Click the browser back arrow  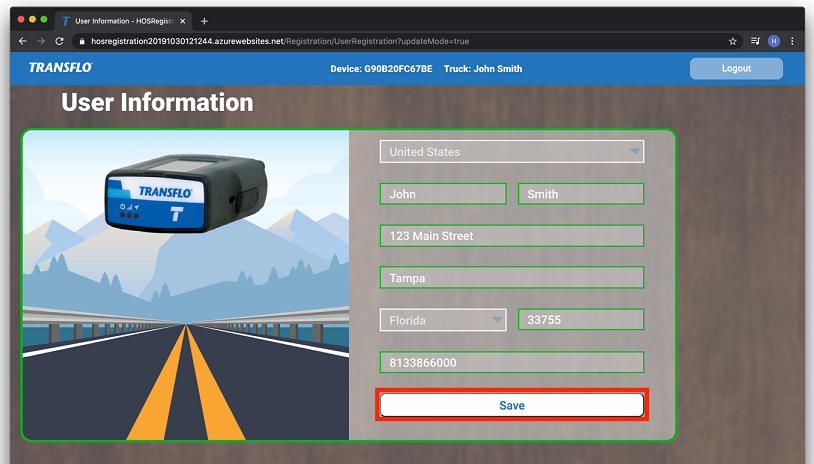(x=22, y=41)
